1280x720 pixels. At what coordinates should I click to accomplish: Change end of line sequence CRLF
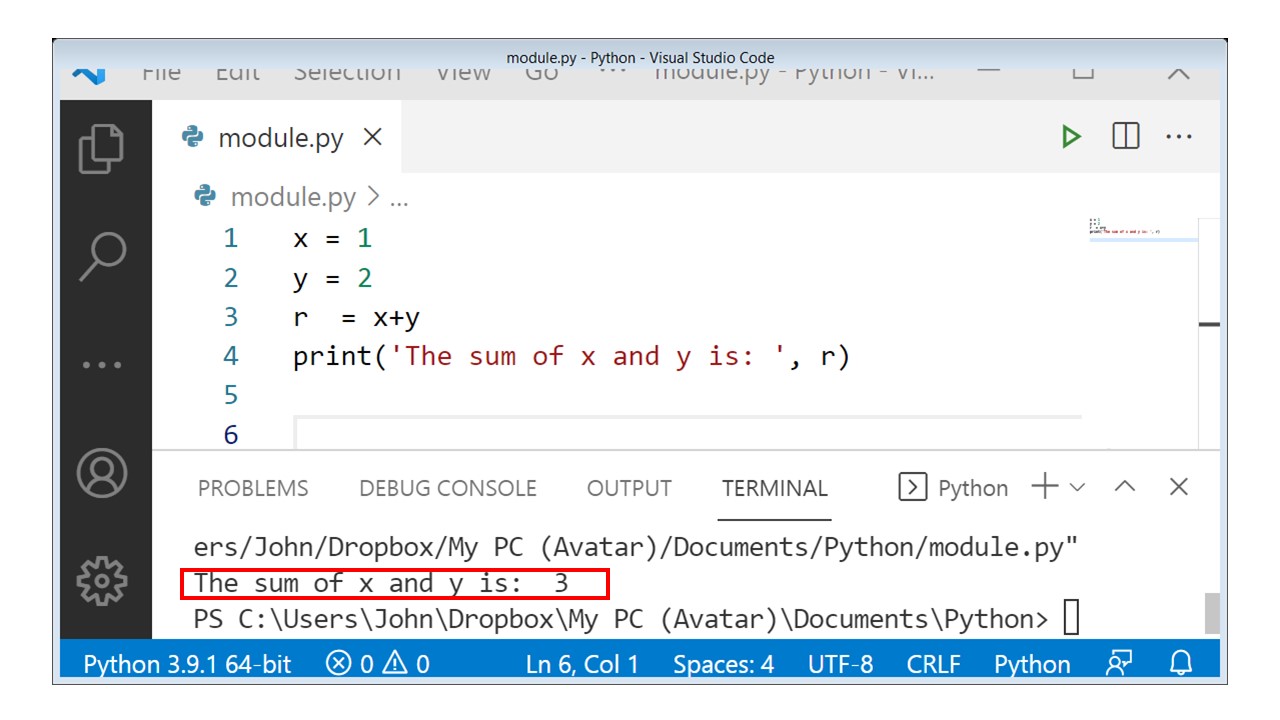pos(934,664)
